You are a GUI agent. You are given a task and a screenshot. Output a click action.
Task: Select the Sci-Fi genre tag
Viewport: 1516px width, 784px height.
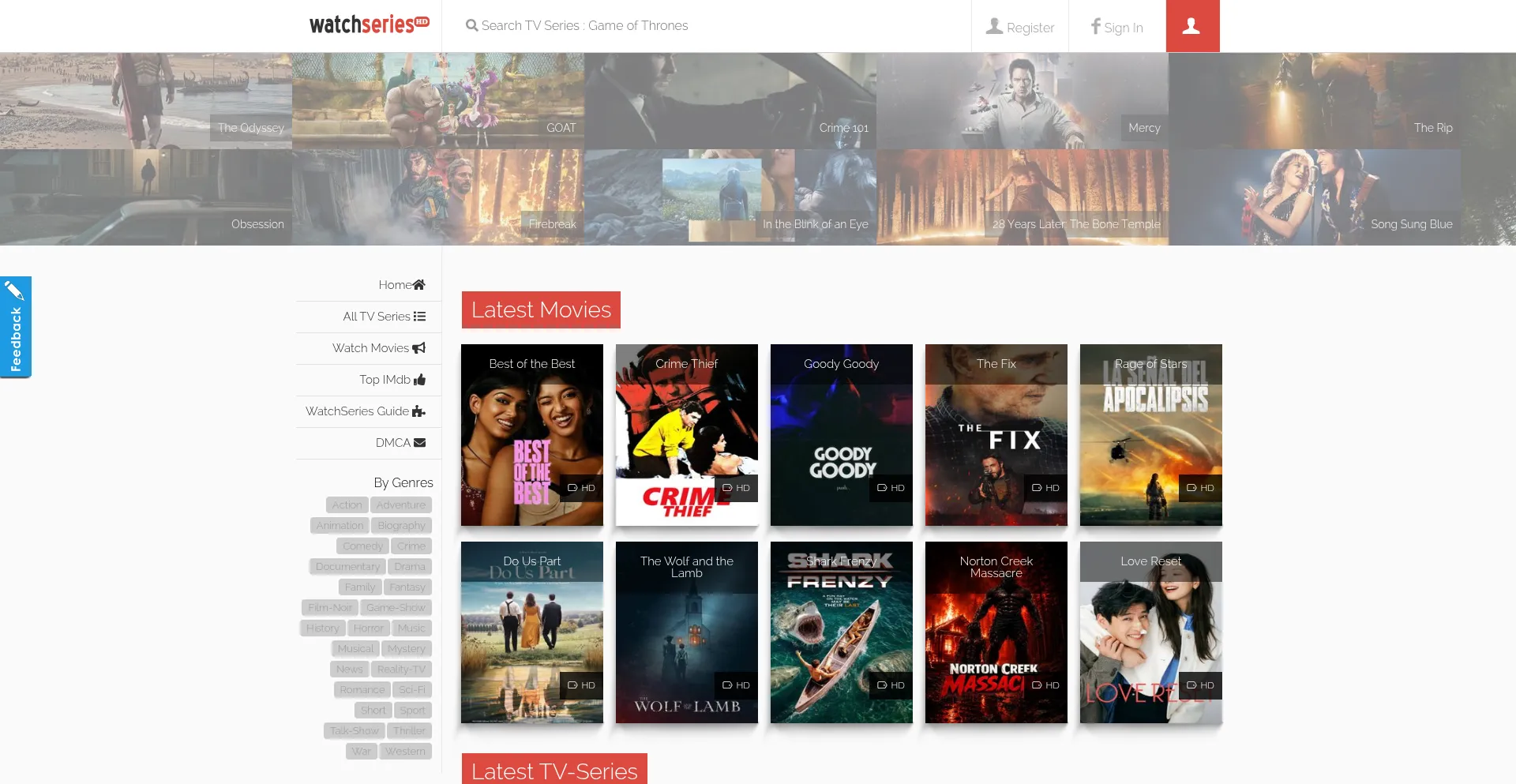(x=412, y=690)
